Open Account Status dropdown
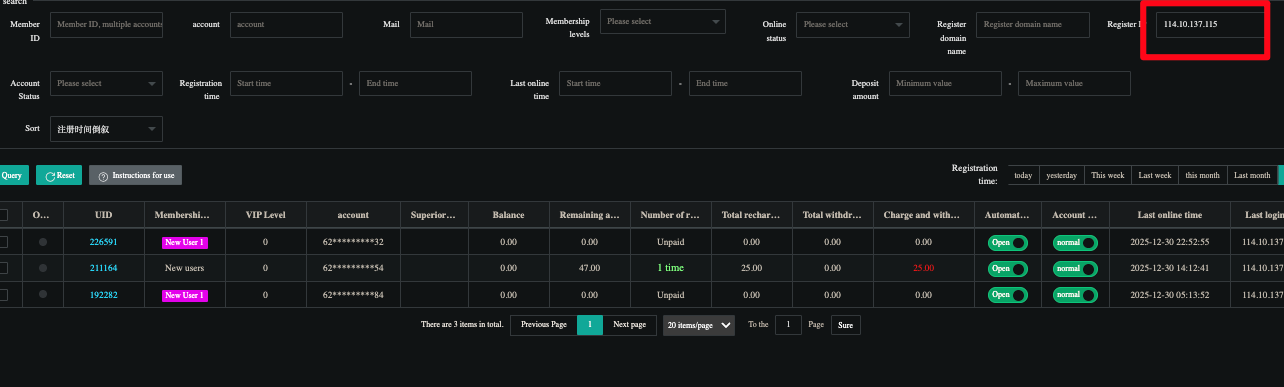This screenshot has width=1284, height=387. click(x=106, y=84)
